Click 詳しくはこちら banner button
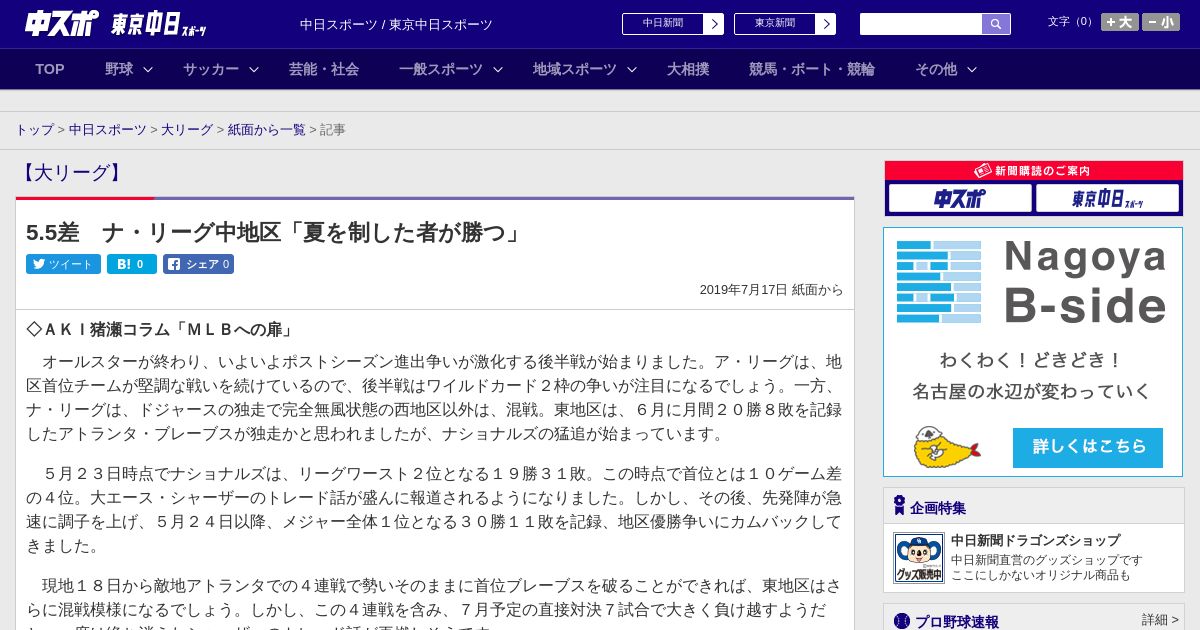This screenshot has height=630, width=1200. (1088, 447)
